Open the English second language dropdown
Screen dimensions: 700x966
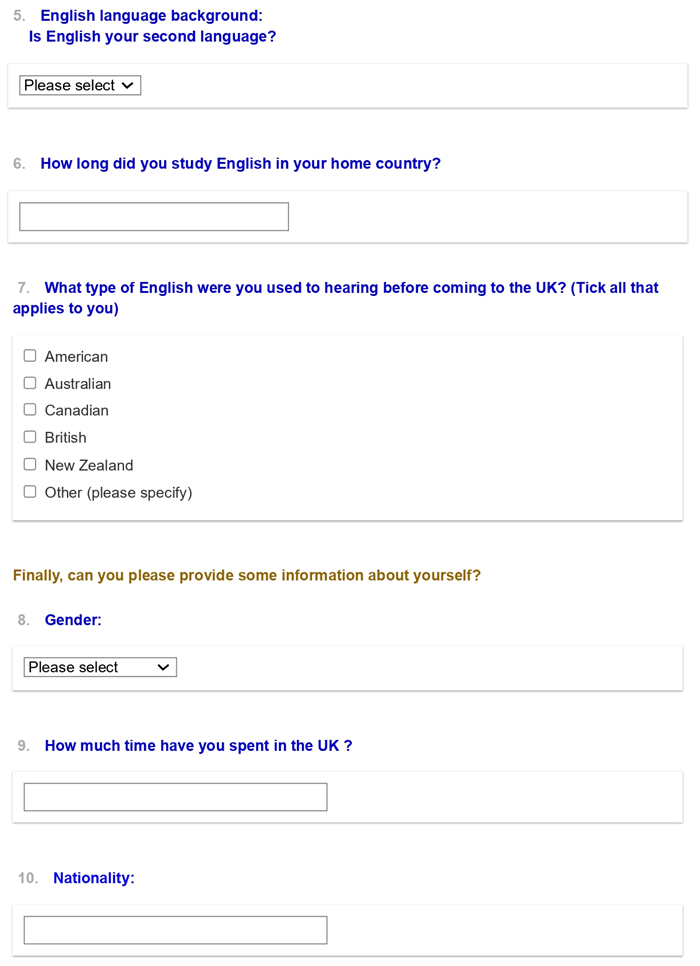coord(80,86)
